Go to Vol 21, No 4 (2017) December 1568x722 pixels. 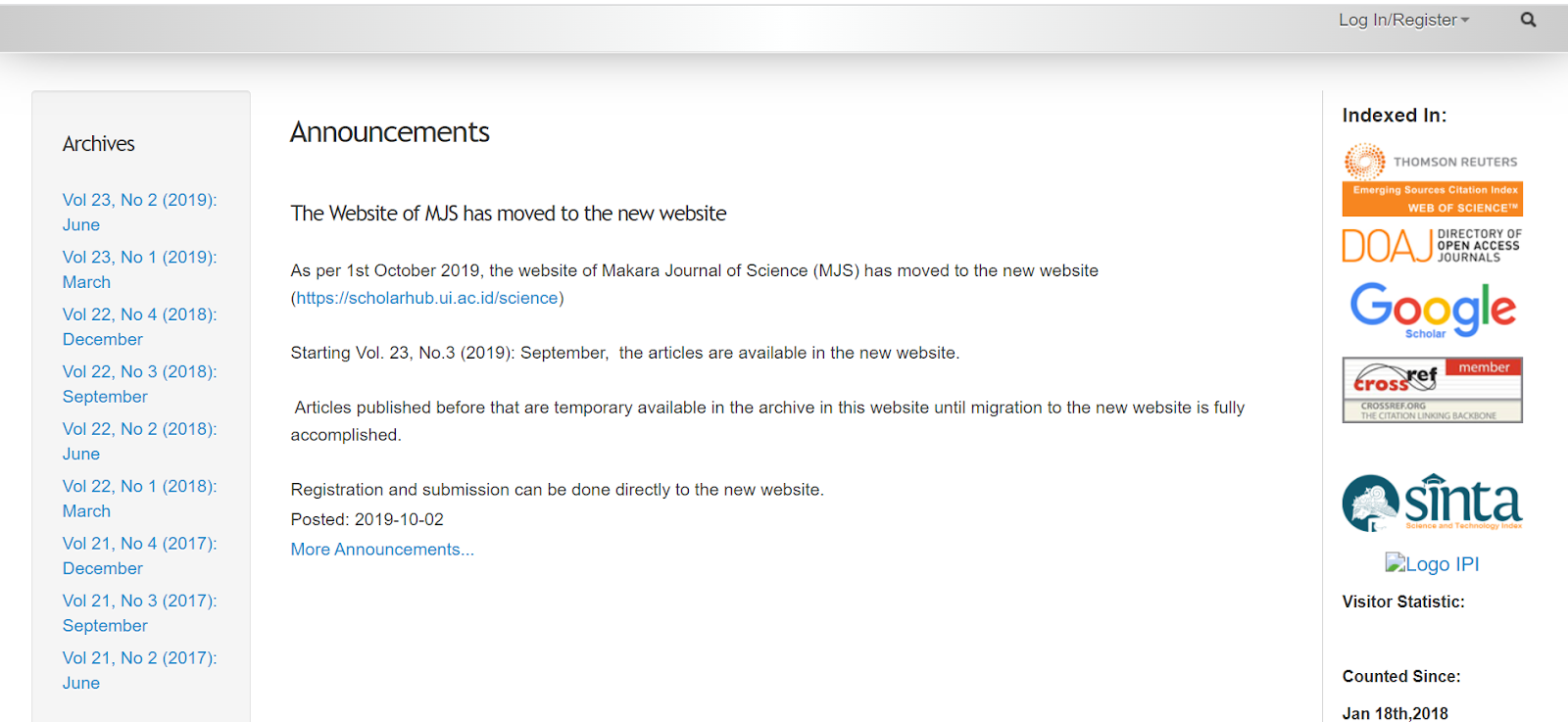pos(140,556)
